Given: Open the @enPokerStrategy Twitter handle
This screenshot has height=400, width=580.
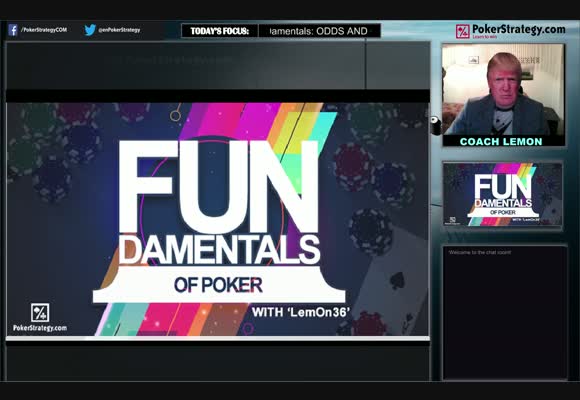Looking at the screenshot, I should click(119, 30).
